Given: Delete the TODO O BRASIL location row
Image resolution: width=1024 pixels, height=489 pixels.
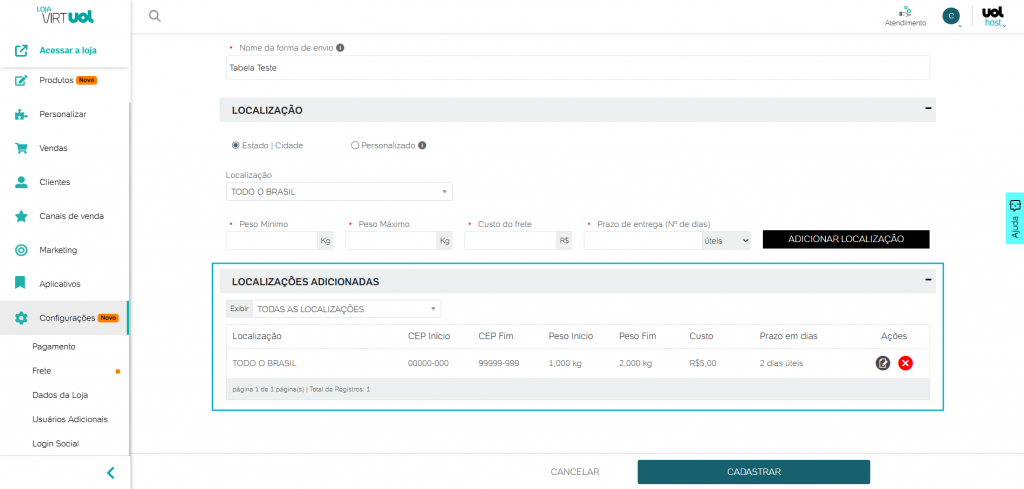Looking at the screenshot, I should [905, 363].
